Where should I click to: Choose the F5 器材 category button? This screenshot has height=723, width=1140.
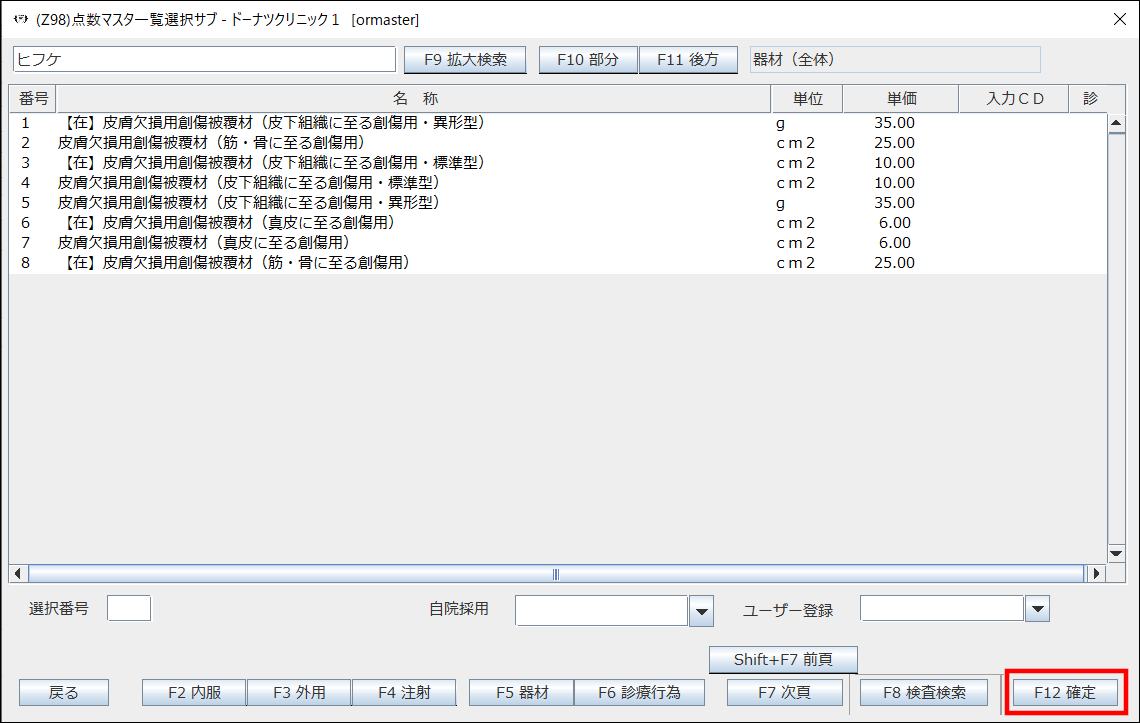click(x=521, y=692)
